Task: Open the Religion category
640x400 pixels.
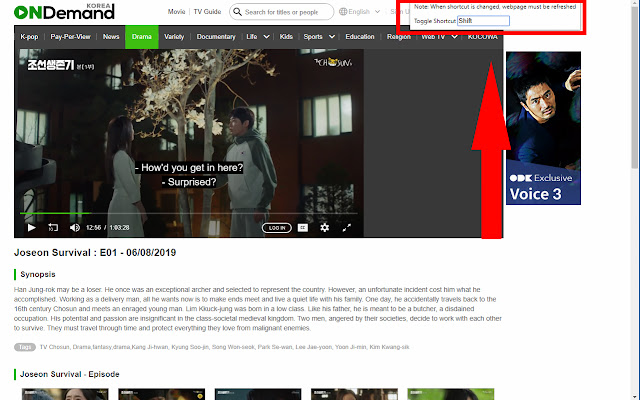Action: 399,37
